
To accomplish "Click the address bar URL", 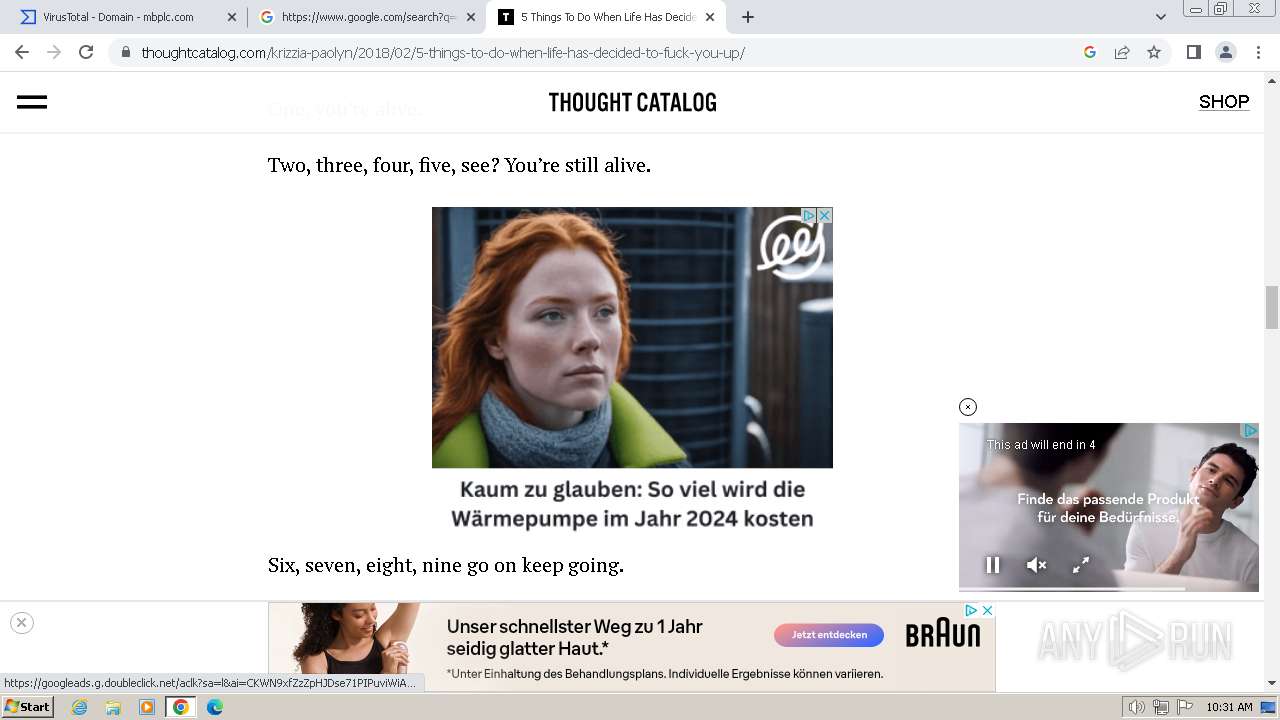I will pos(443,52).
